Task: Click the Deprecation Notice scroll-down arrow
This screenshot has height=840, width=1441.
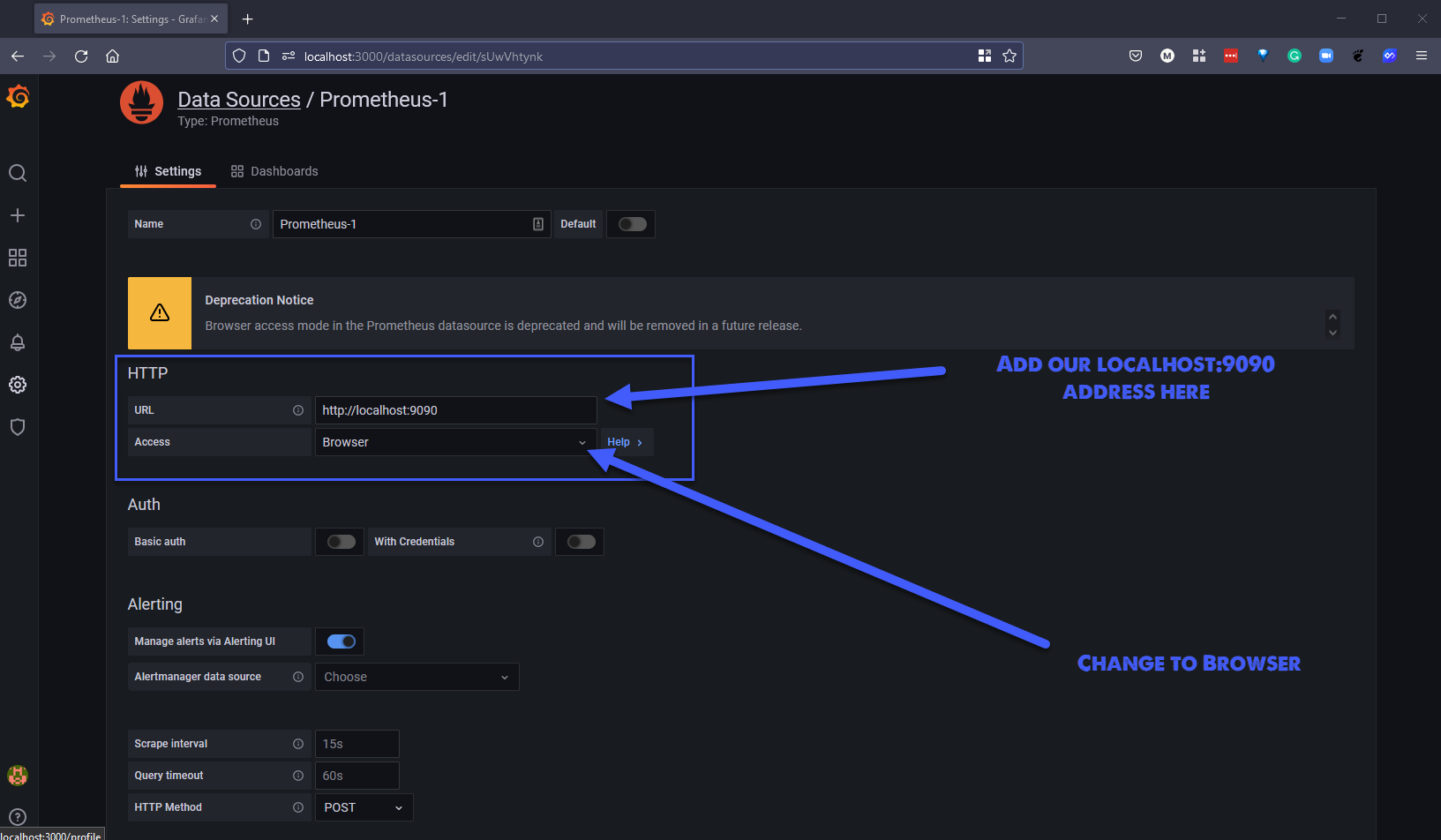Action: pos(1332,333)
